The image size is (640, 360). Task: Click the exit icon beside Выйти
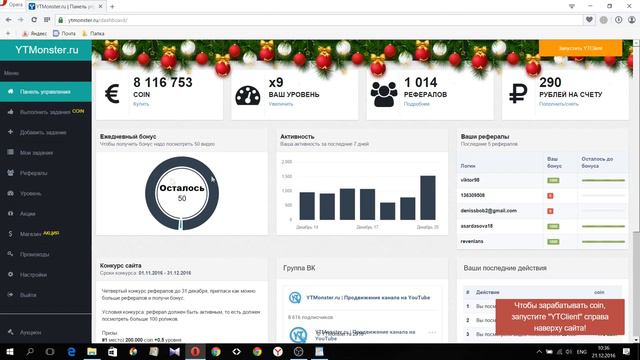11,294
